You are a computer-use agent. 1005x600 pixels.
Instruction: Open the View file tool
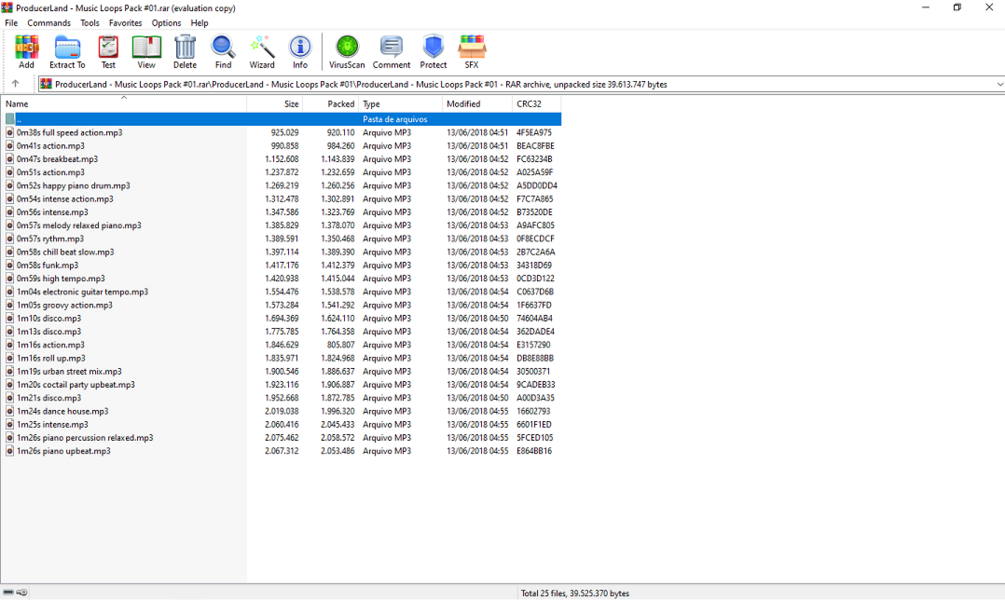tap(146, 51)
